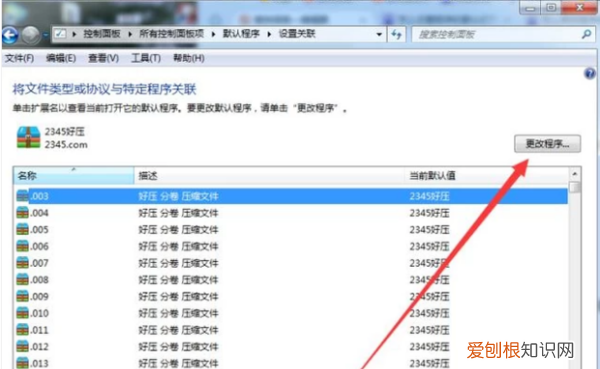Click the archive icon of .009 row
This screenshot has height=369, width=600.
[23, 296]
